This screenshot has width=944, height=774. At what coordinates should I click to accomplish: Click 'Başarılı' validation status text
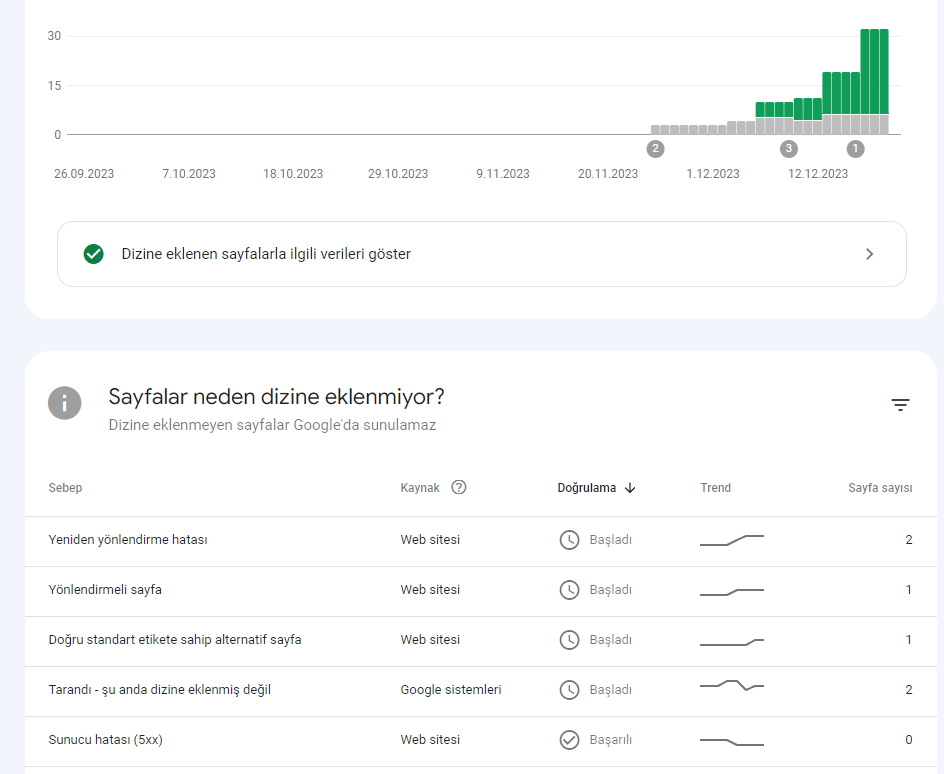610,740
